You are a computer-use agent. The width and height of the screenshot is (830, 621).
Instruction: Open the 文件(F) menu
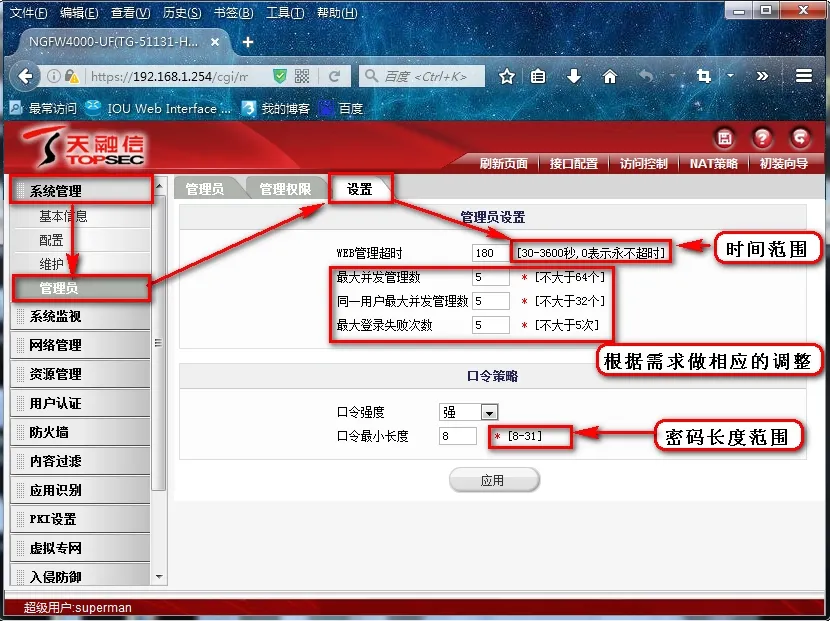pyautogui.click(x=29, y=13)
